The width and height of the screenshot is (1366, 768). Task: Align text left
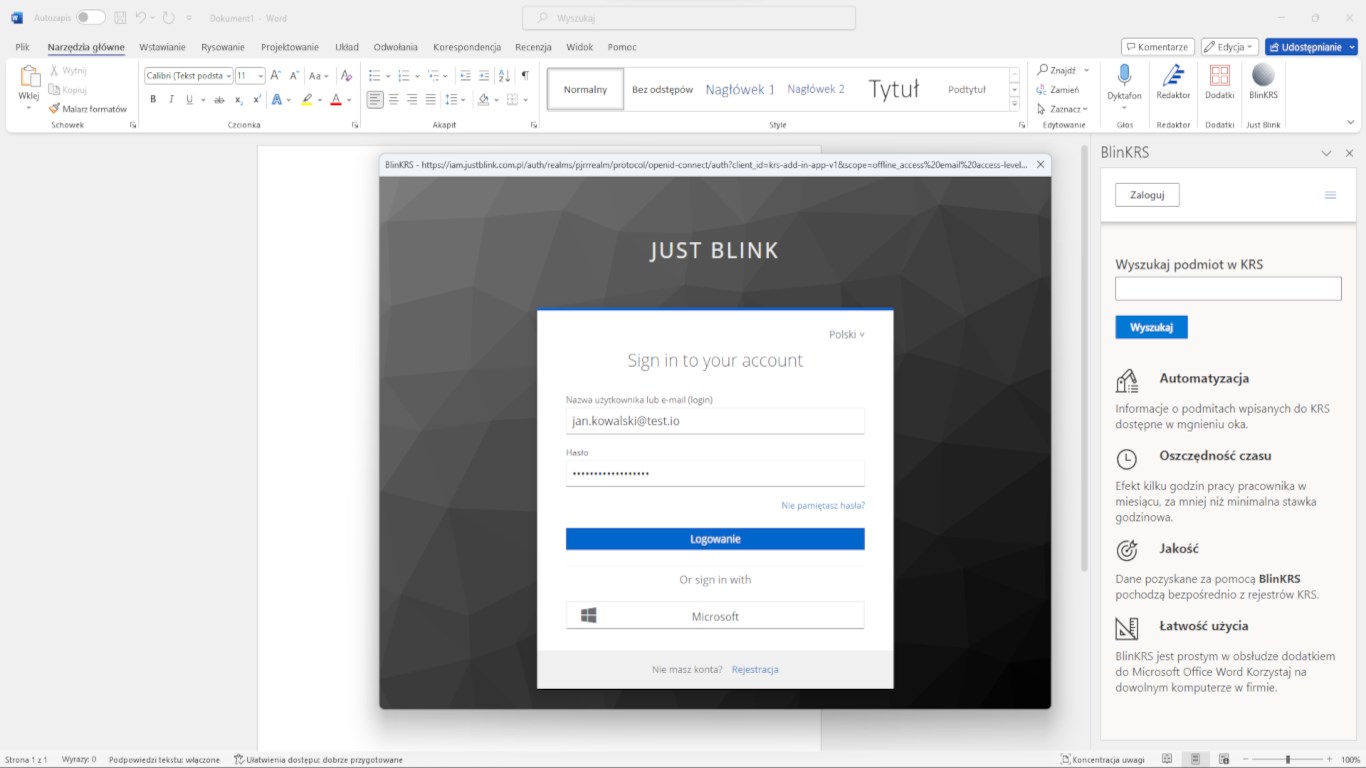[374, 99]
